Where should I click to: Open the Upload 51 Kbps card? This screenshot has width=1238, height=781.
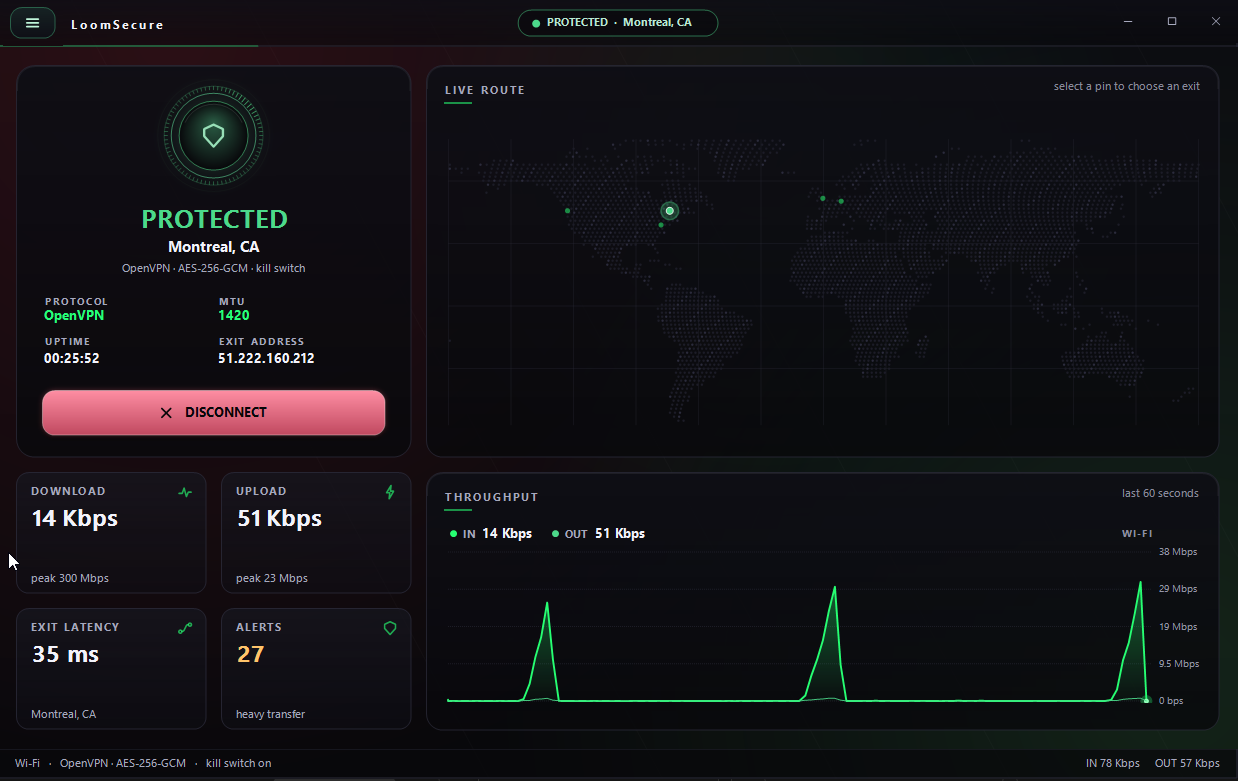click(x=316, y=533)
